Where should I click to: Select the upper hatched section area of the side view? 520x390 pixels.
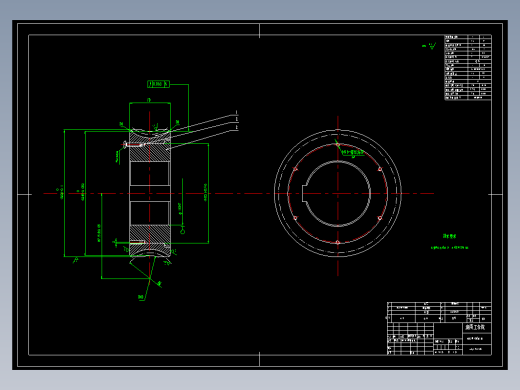pyautogui.click(x=150, y=147)
